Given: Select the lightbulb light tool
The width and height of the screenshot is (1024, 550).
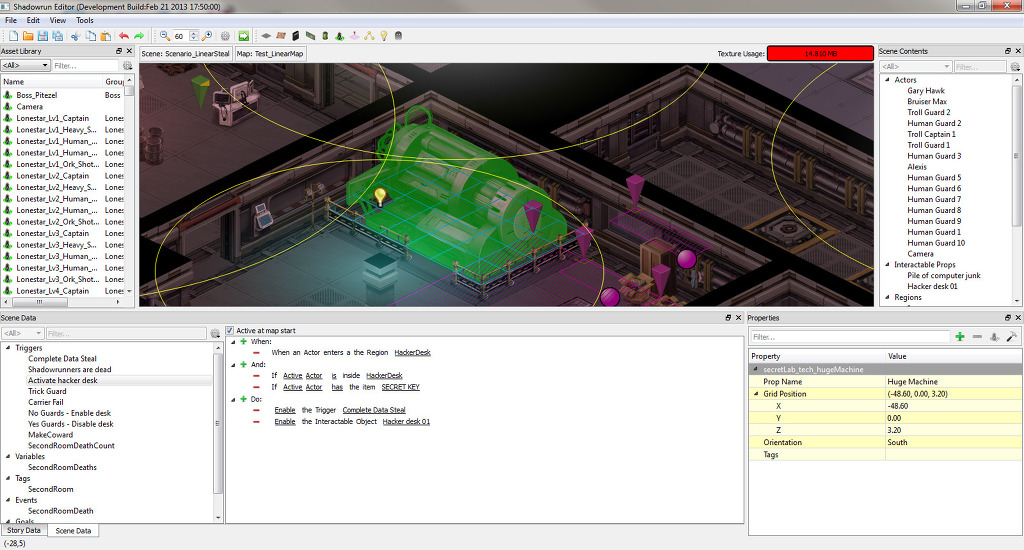Looking at the screenshot, I should [x=384, y=36].
